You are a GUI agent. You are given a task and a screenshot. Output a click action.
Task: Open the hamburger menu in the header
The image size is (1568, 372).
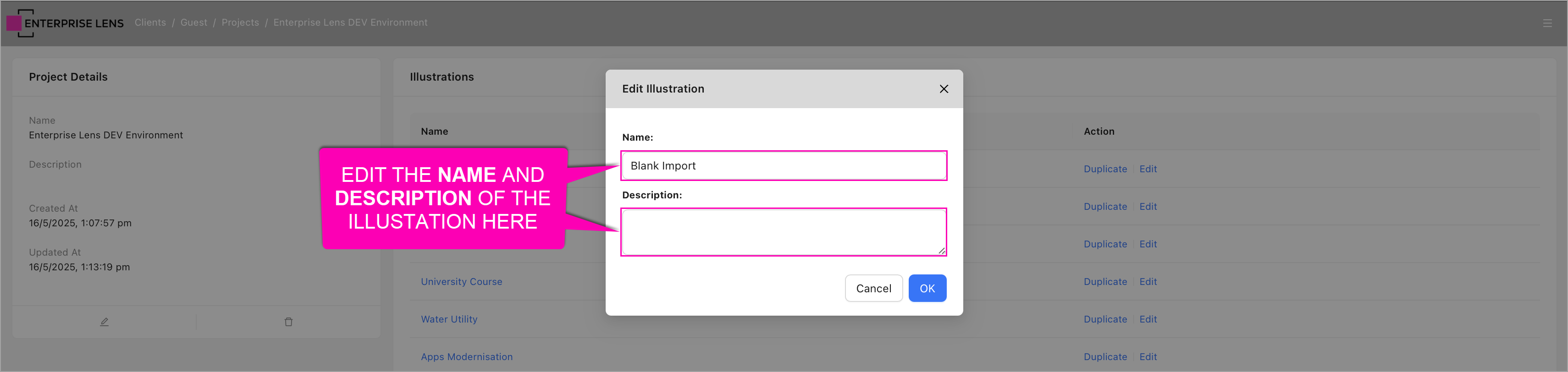pyautogui.click(x=1547, y=23)
